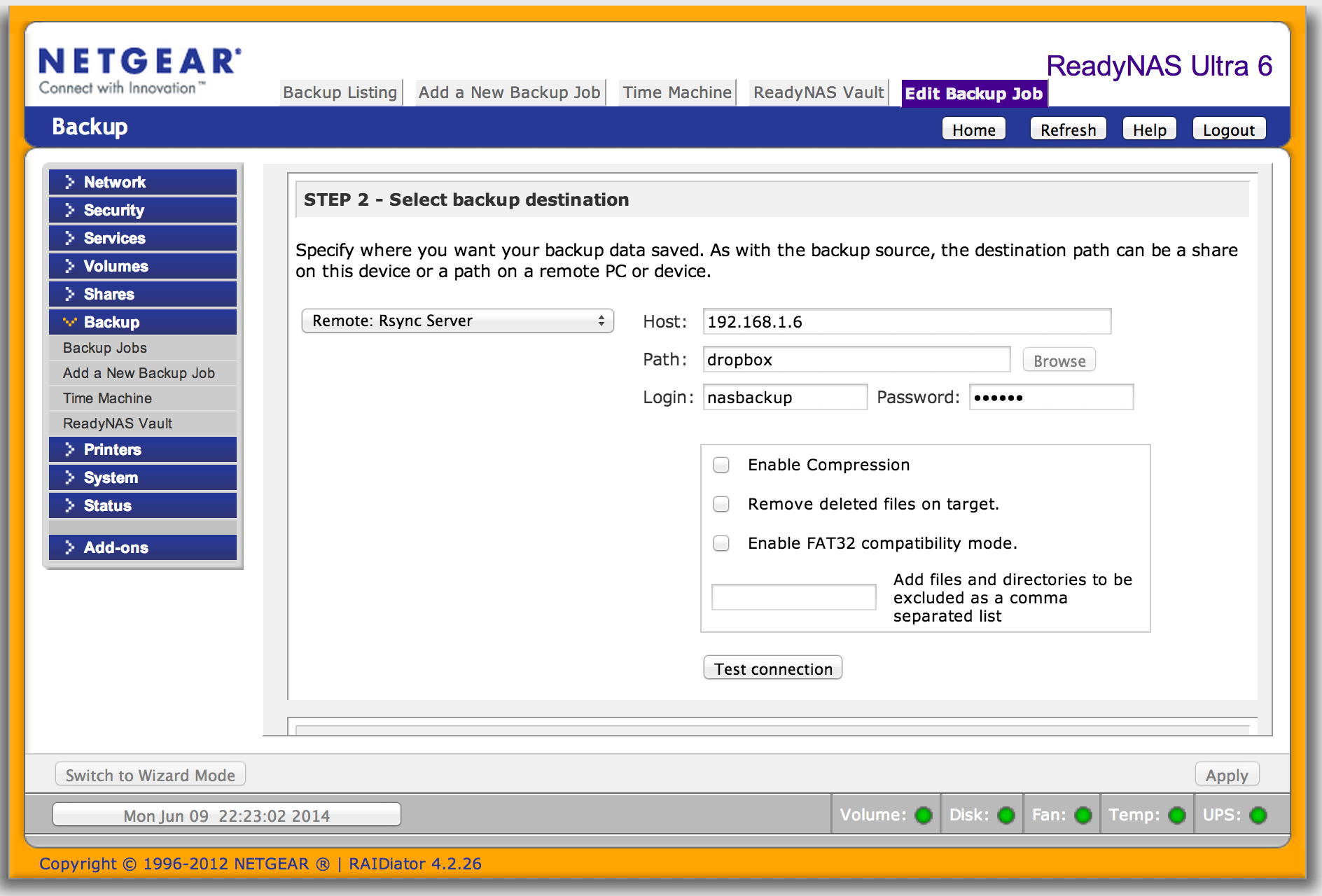Click the Network menu arrow icon
The width and height of the screenshot is (1322, 896).
[x=69, y=182]
